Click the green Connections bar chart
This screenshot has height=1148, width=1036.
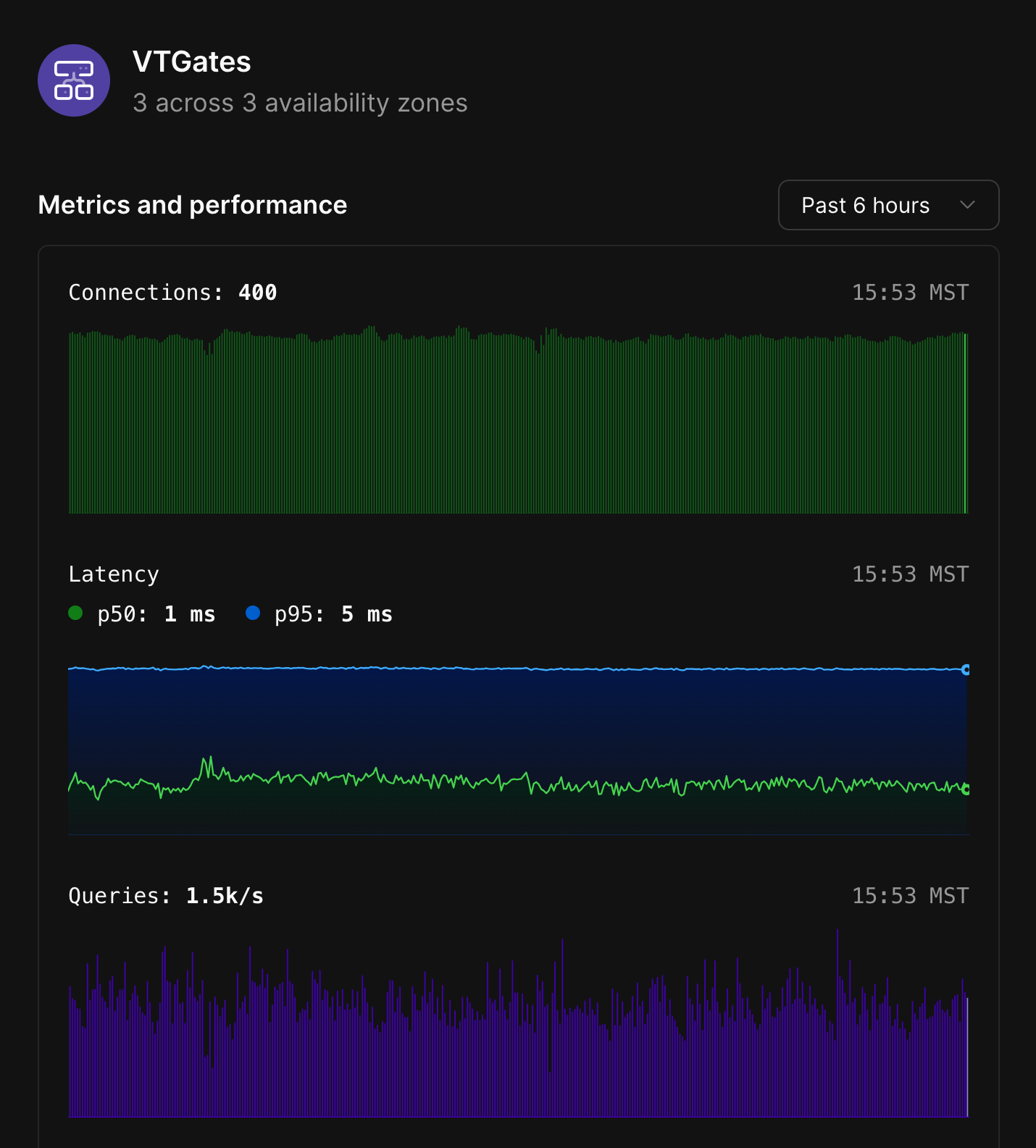coord(518,420)
